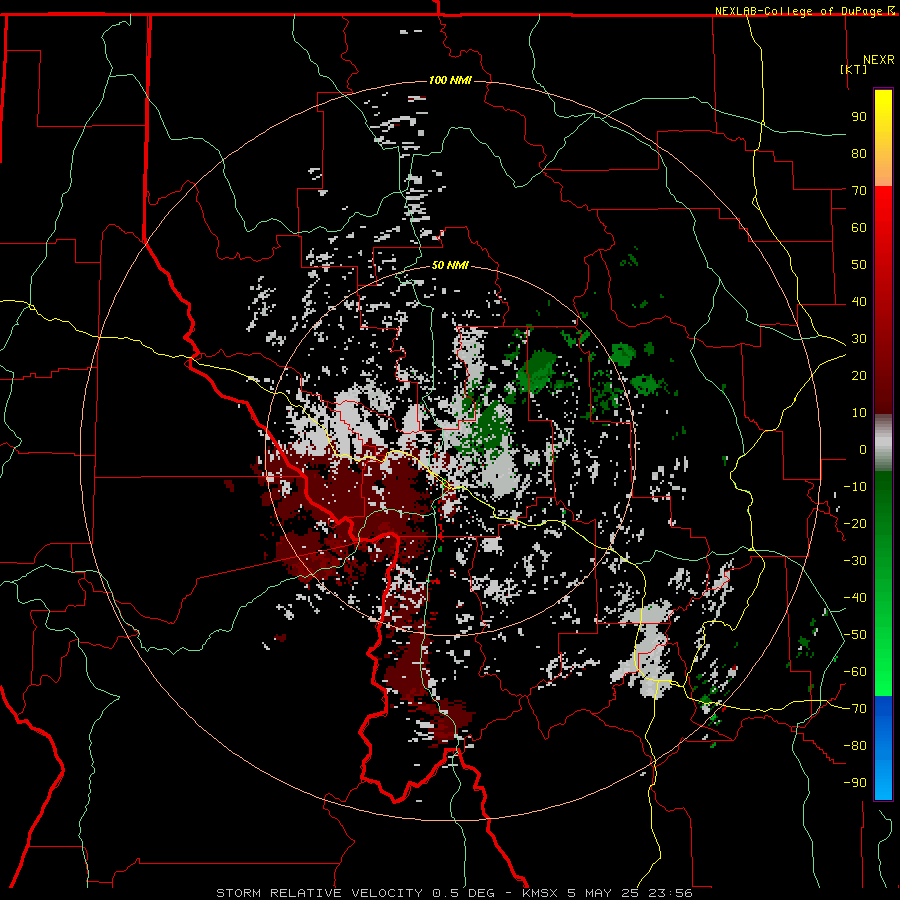Click the NEXLAB-College of DuPage credit text
Viewport: 900px width, 900px height.
point(800,11)
